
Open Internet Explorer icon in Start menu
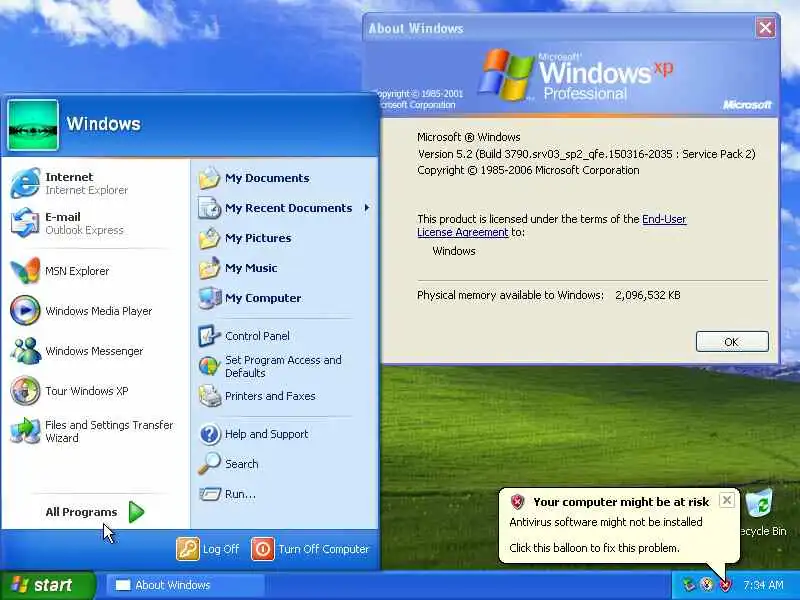pos(25,183)
